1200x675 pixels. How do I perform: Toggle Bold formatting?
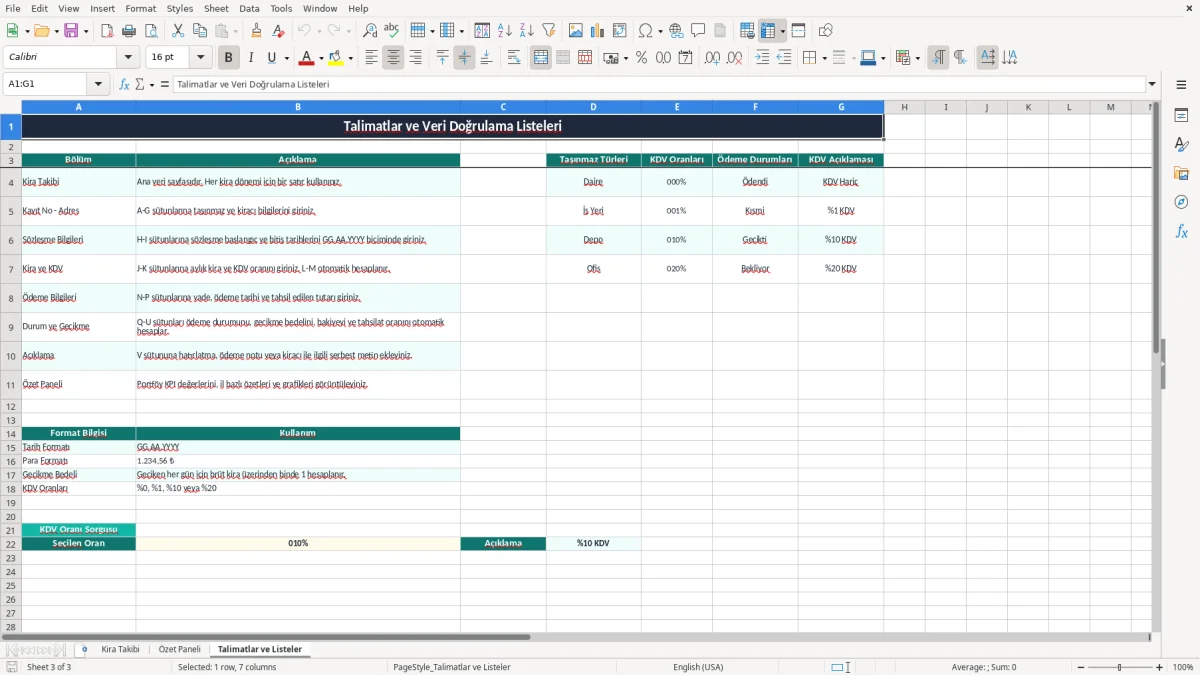point(229,58)
